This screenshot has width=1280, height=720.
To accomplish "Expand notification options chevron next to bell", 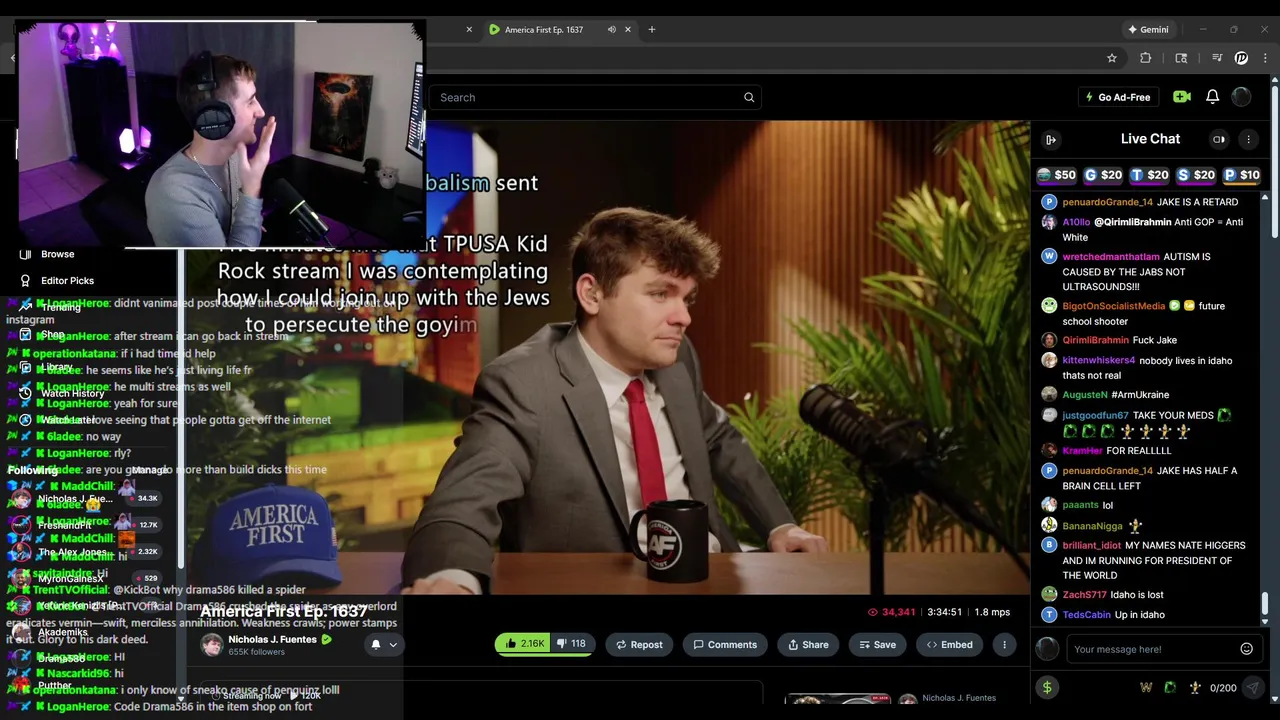I will (x=393, y=645).
